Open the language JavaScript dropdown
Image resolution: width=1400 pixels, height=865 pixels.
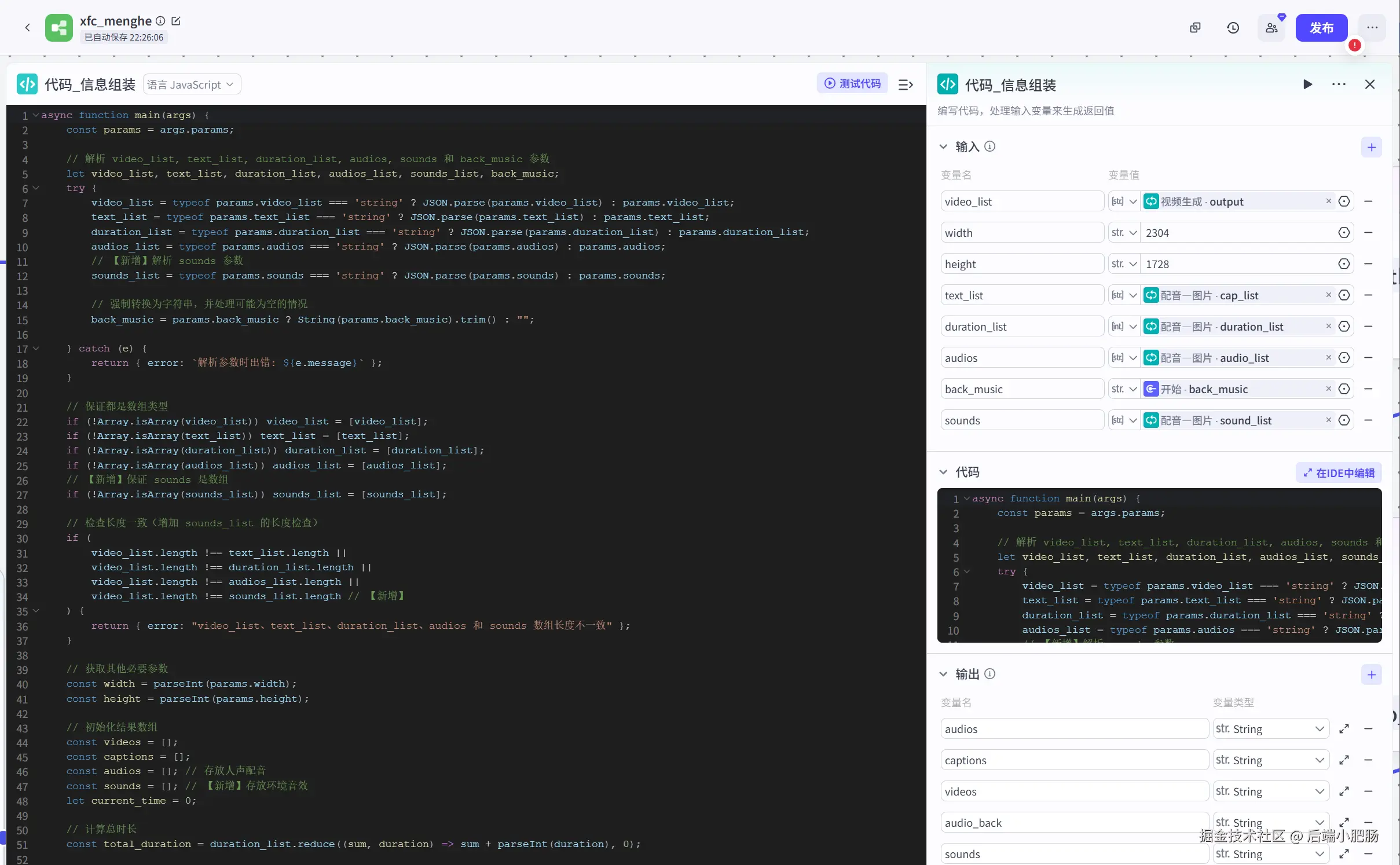click(x=192, y=85)
